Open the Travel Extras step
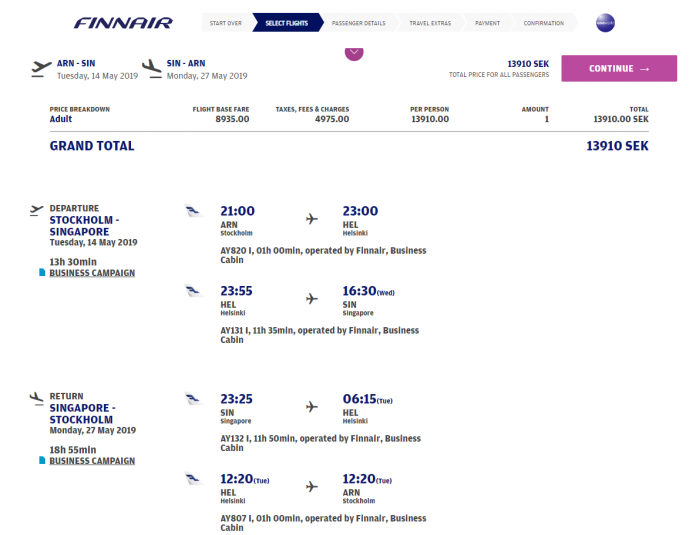The height and width of the screenshot is (535, 696). click(430, 23)
